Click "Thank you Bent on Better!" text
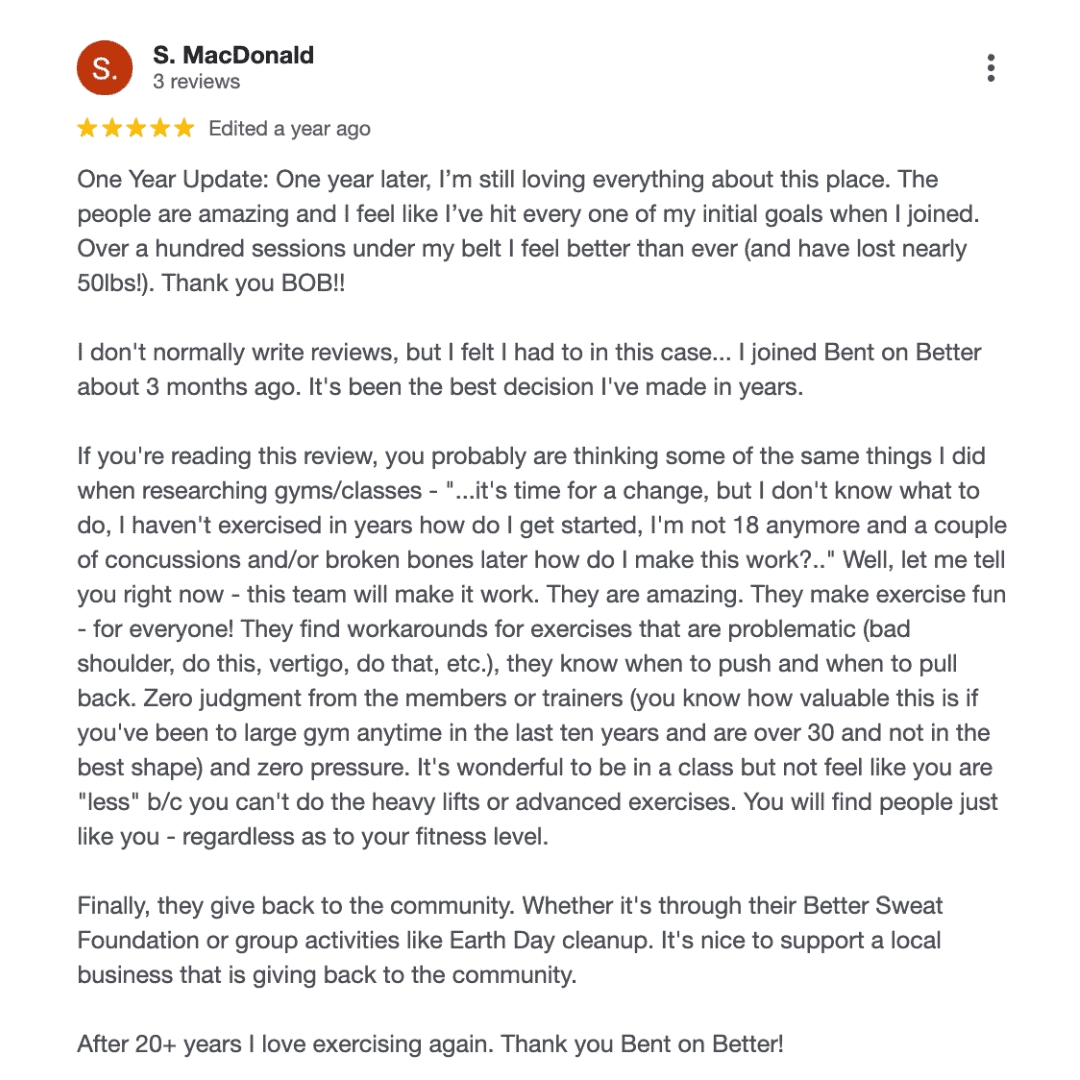This screenshot has width=1080, height=1080. tap(642, 1044)
